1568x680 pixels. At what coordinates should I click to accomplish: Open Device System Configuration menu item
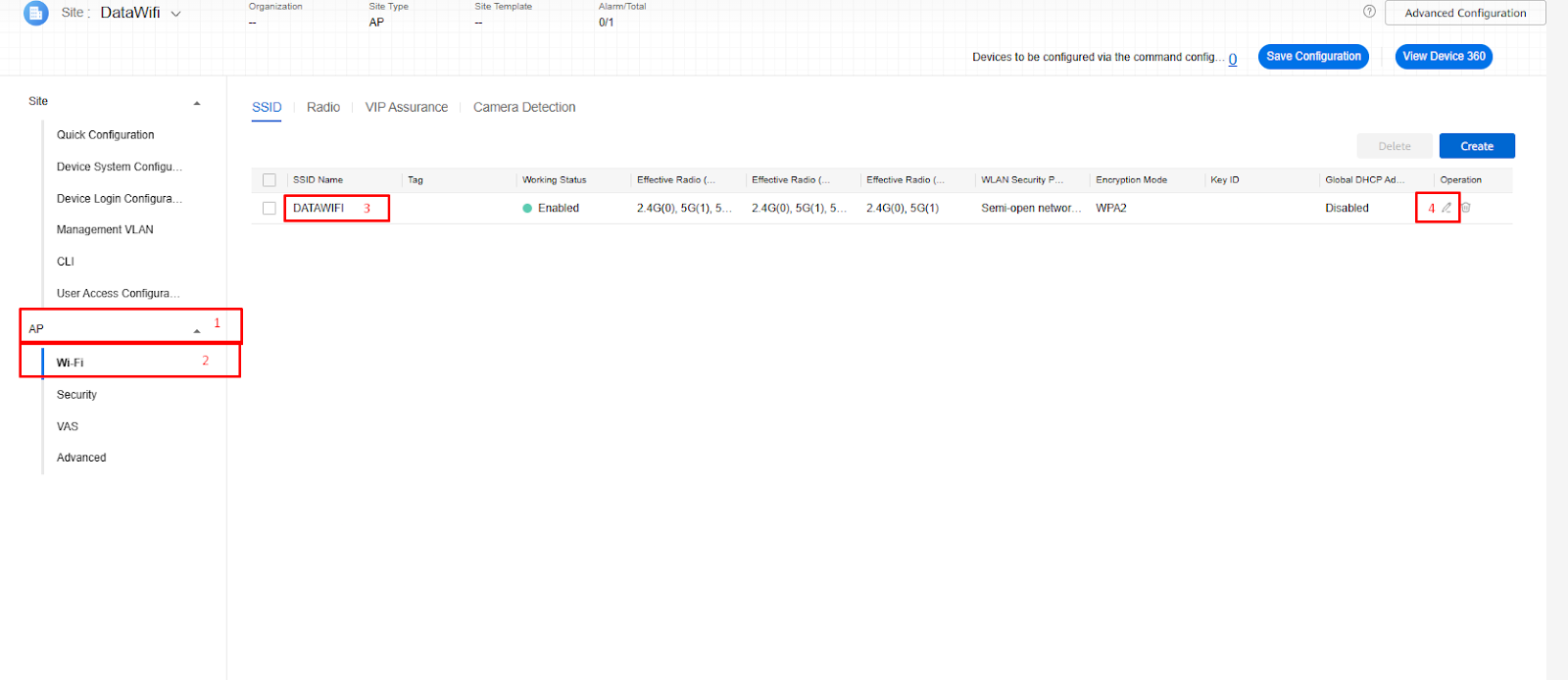pyautogui.click(x=120, y=167)
